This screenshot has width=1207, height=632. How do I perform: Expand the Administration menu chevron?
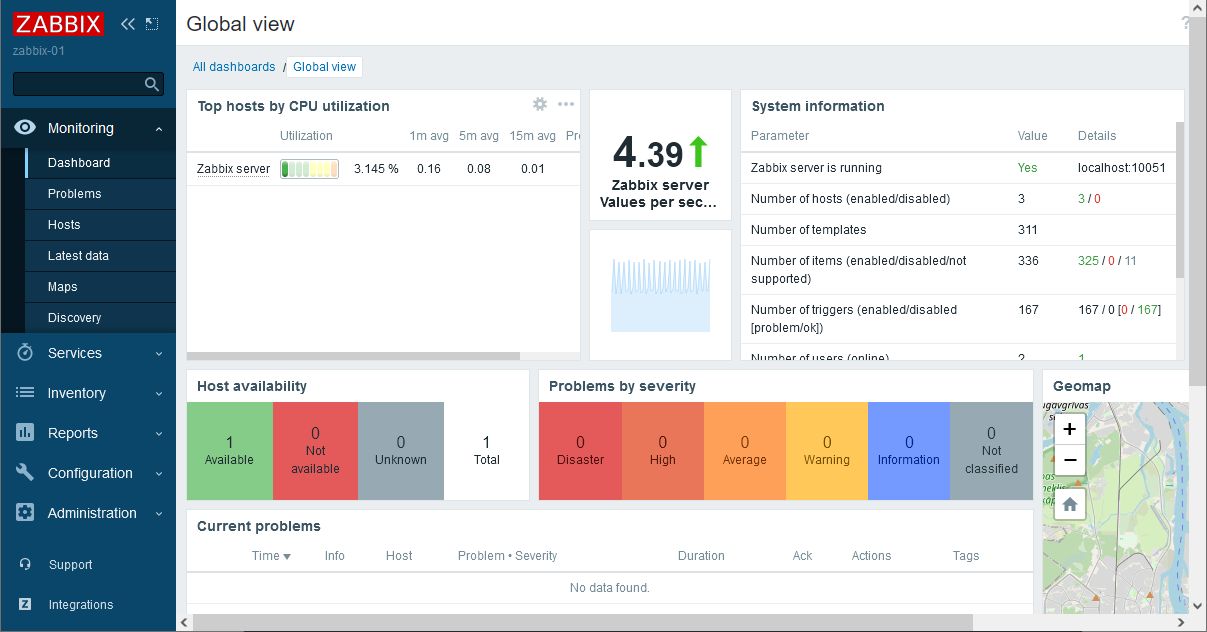pos(159,514)
